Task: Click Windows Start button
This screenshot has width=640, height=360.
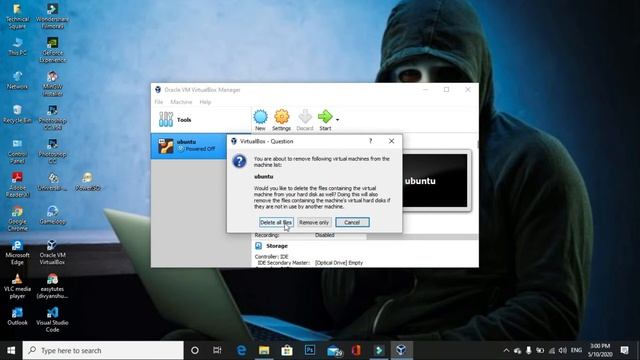Action: pyautogui.click(x=11, y=350)
